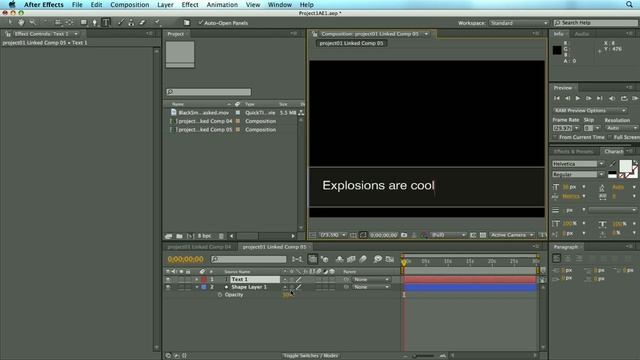Click the Opacity value of Shape Layer 1

pos(287,295)
